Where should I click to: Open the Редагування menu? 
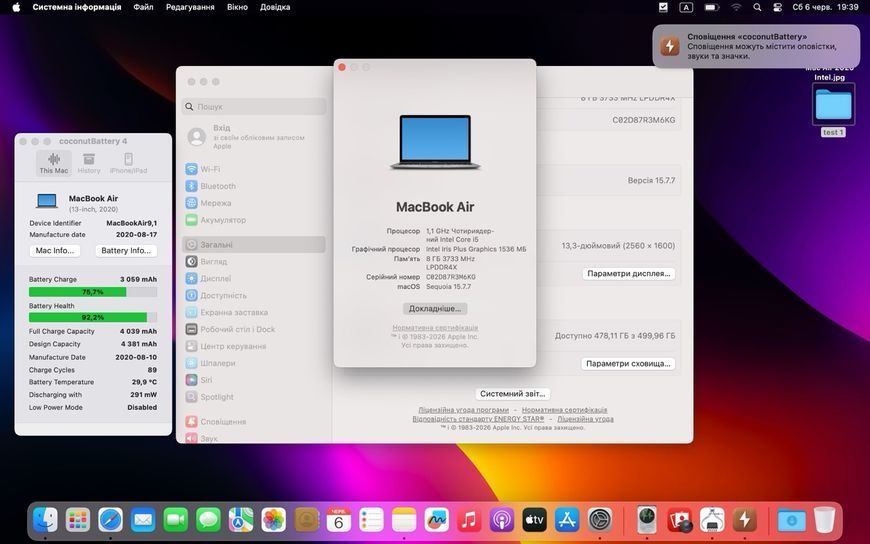(x=190, y=7)
